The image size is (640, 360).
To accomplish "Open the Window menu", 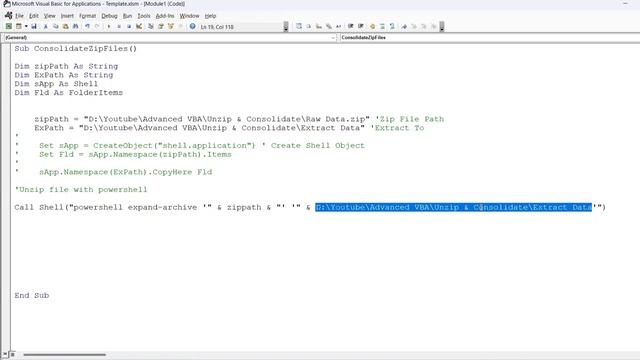I will pos(189,16).
